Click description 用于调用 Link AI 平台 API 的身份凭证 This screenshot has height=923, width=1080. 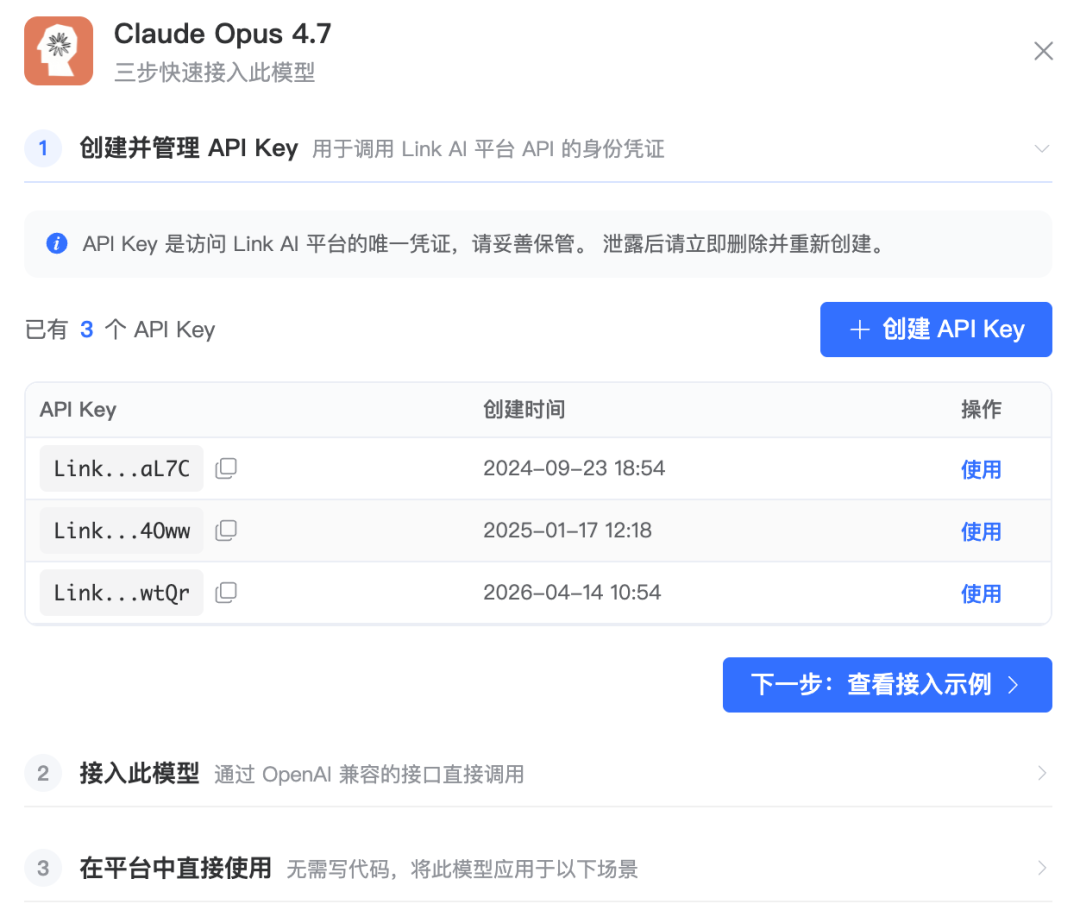pyautogui.click(x=488, y=149)
